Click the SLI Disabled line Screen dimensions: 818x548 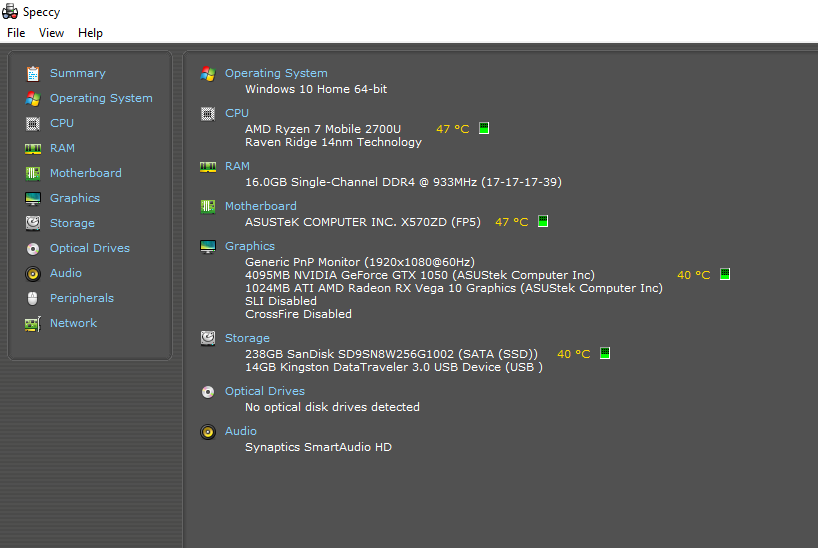[281, 301]
